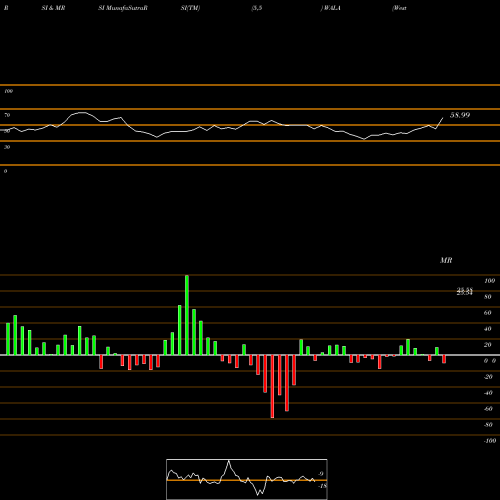Click the MR axis label -100
The height and width of the screenshot is (500, 500).
[490, 441]
